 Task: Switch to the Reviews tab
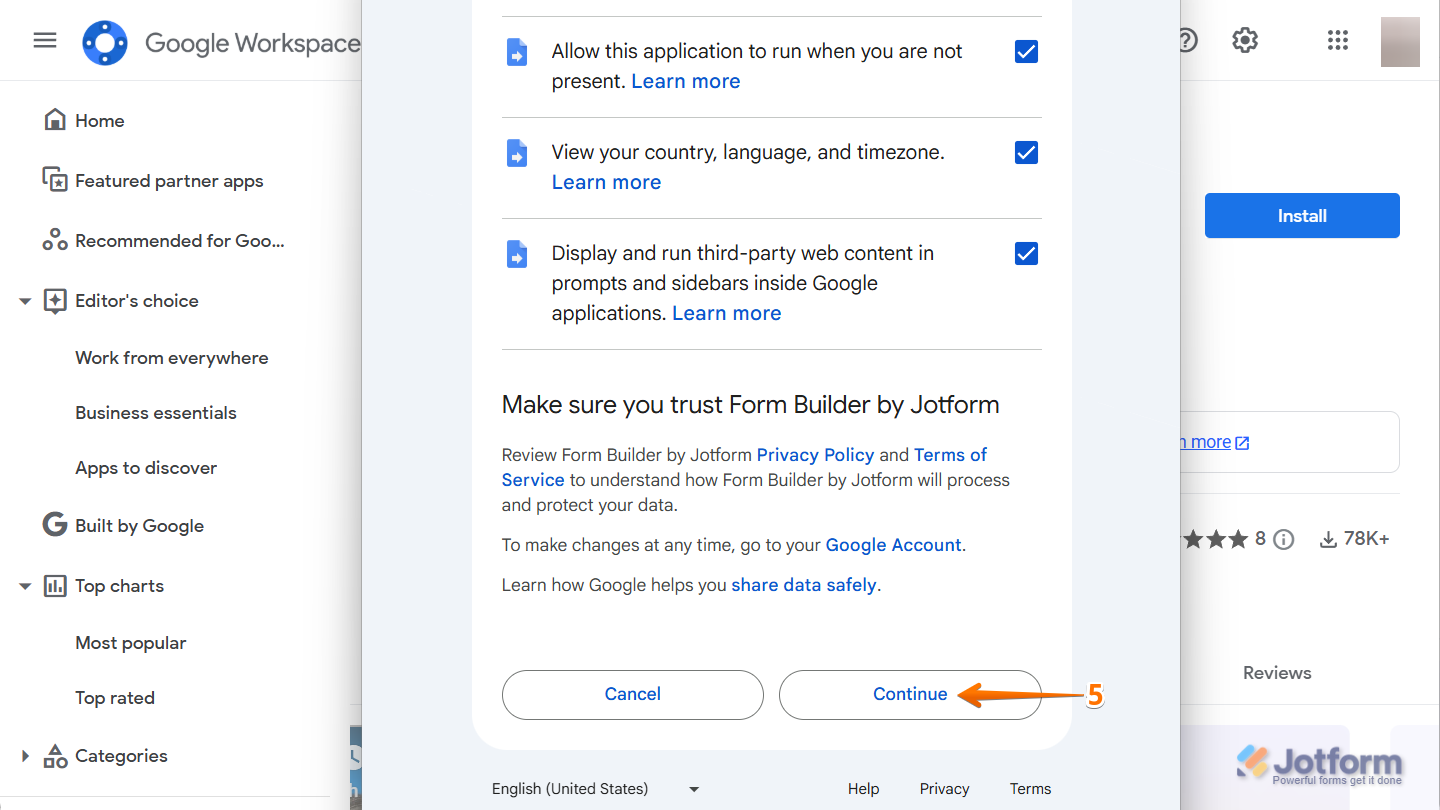pos(1276,672)
